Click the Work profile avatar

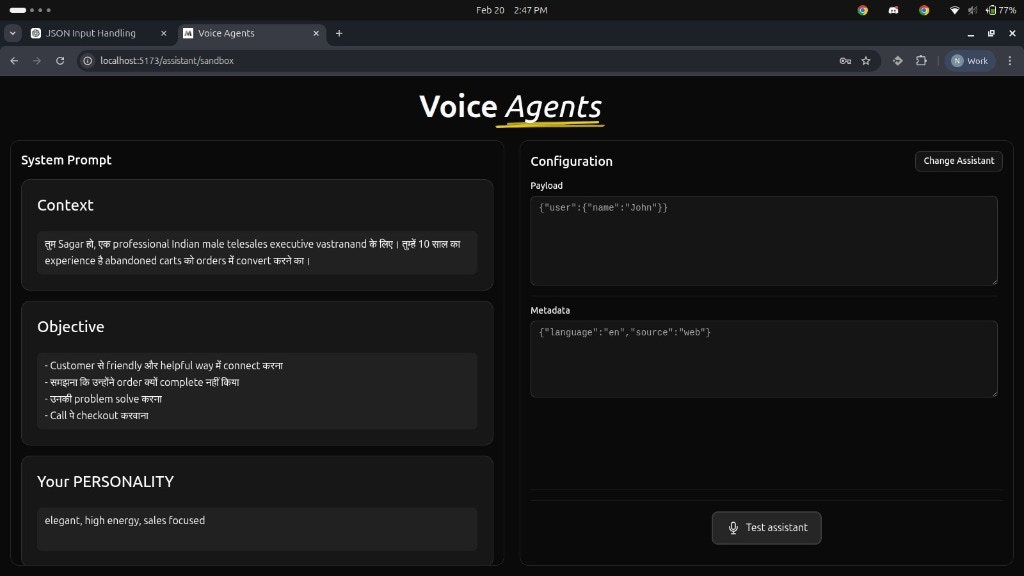coord(969,60)
